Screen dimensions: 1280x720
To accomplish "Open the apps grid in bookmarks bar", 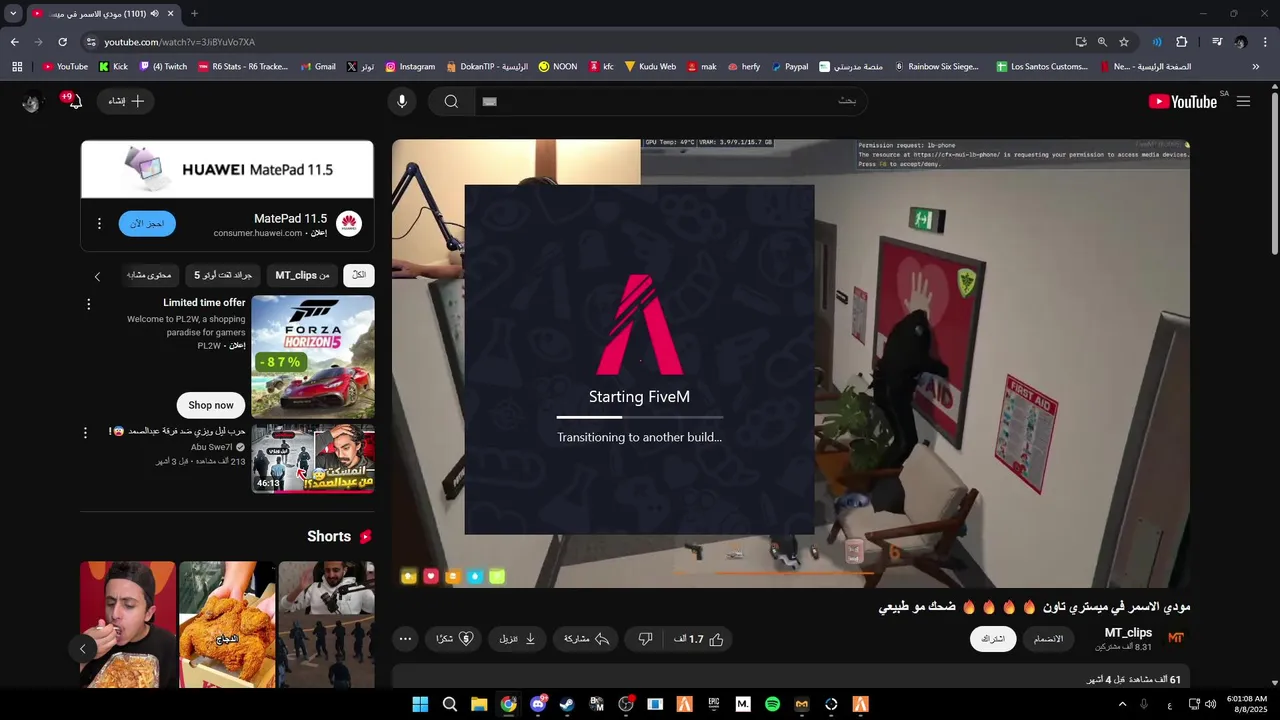I will (17, 67).
